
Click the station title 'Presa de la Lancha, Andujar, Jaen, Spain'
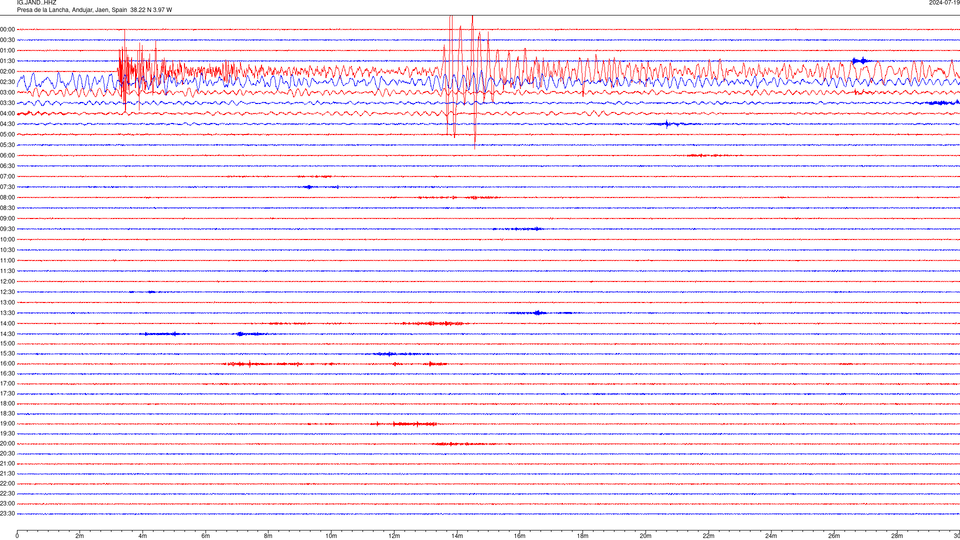[x=72, y=10]
